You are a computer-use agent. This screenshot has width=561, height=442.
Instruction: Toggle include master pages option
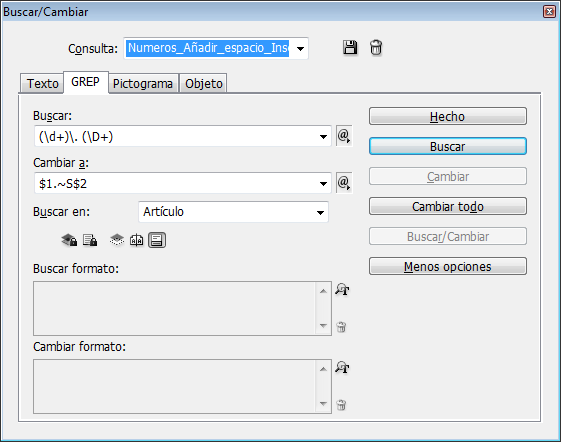(137, 240)
